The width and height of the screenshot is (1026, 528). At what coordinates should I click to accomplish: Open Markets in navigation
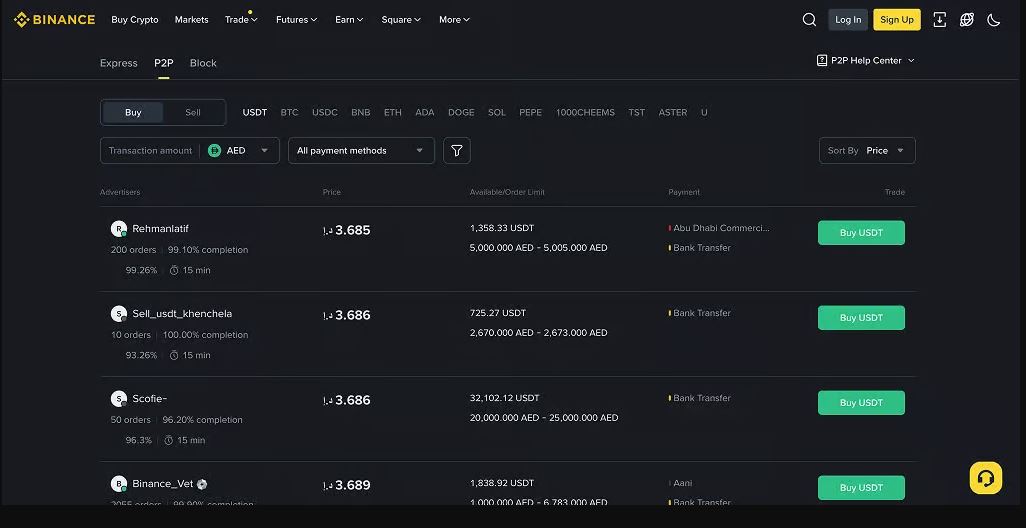pyautogui.click(x=192, y=20)
